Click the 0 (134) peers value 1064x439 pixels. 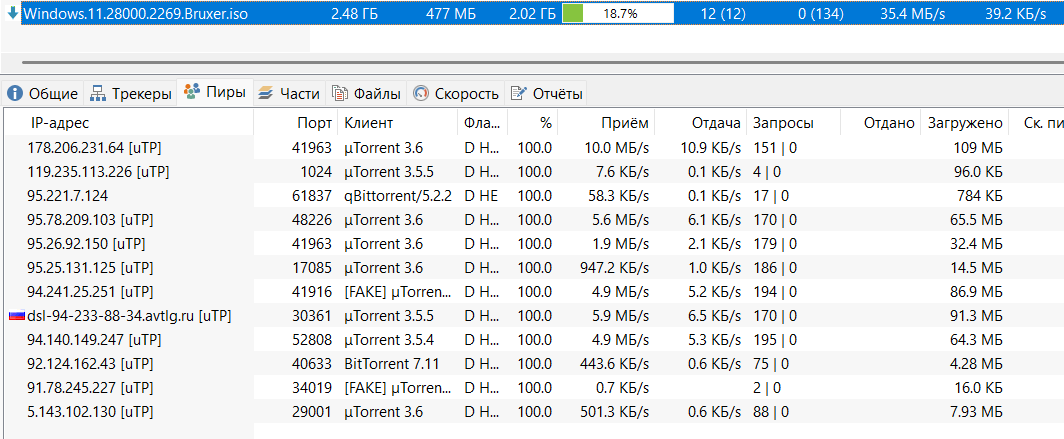822,14
